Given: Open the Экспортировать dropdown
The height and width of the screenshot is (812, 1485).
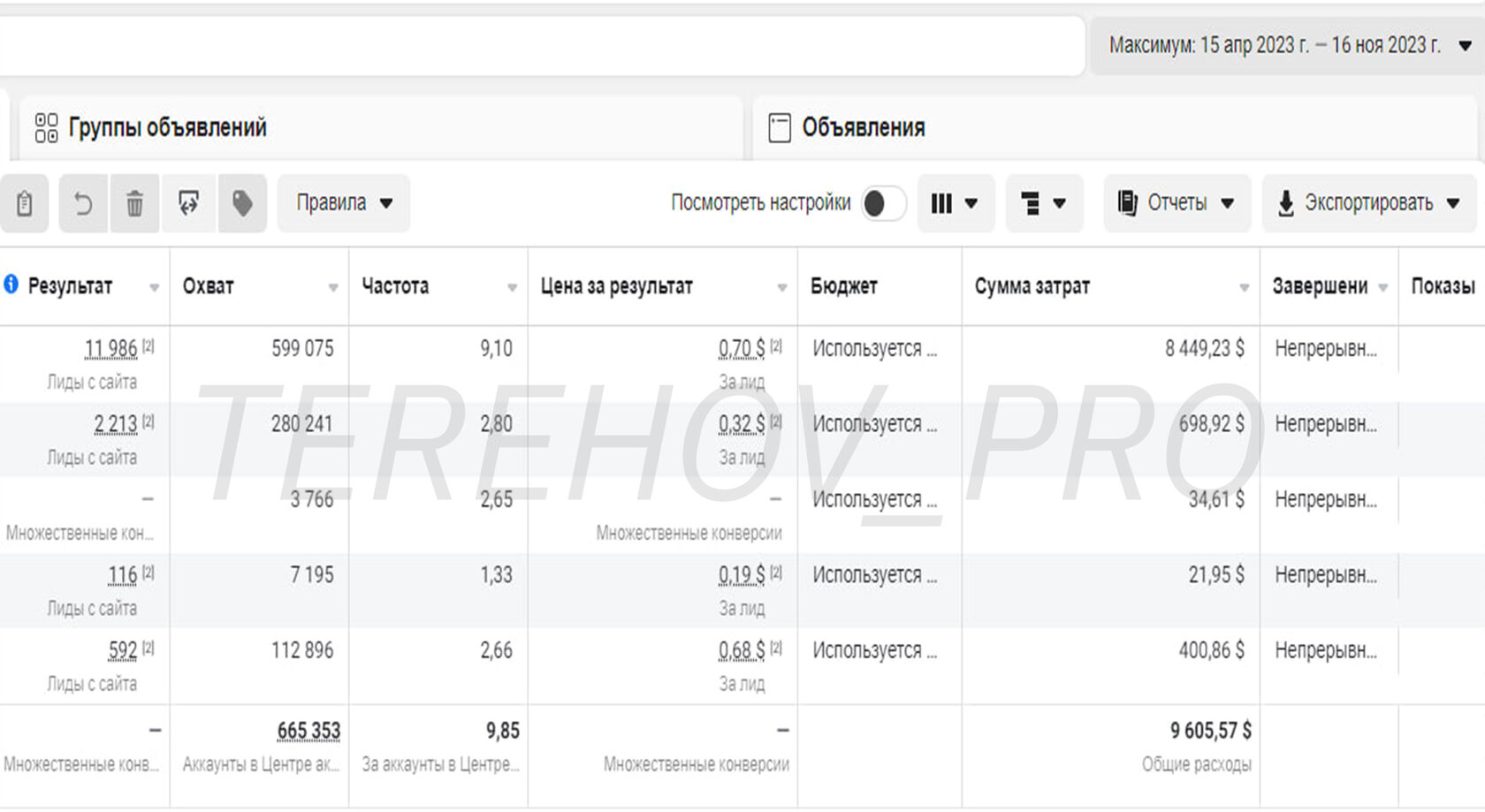Looking at the screenshot, I should point(1369,203).
